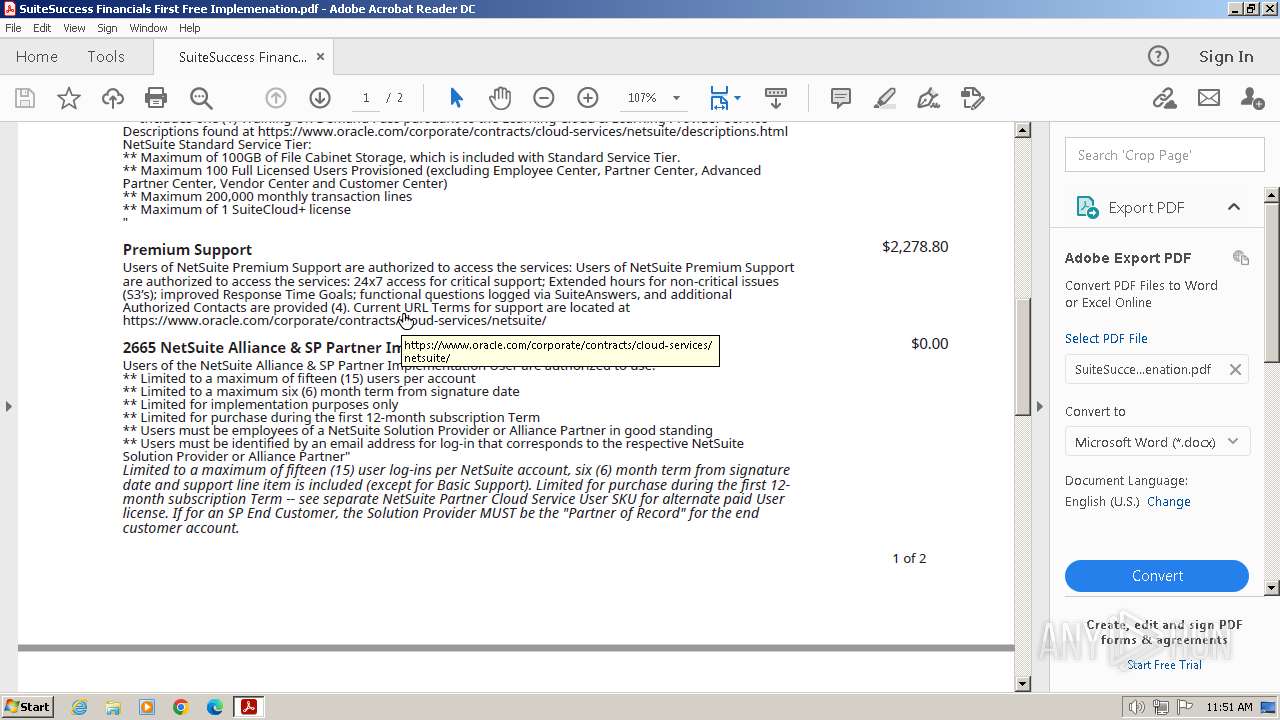Click the '1 of 2' page footer
1280x720 pixels.
909,559
